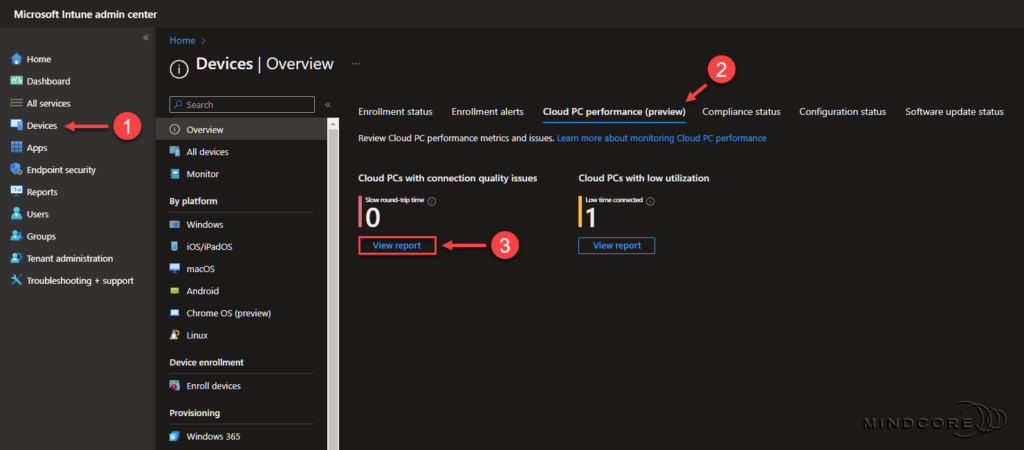Screen dimensions: 1024x450
Task: Select the Monitor icon in the Devices menu
Action: [174, 174]
